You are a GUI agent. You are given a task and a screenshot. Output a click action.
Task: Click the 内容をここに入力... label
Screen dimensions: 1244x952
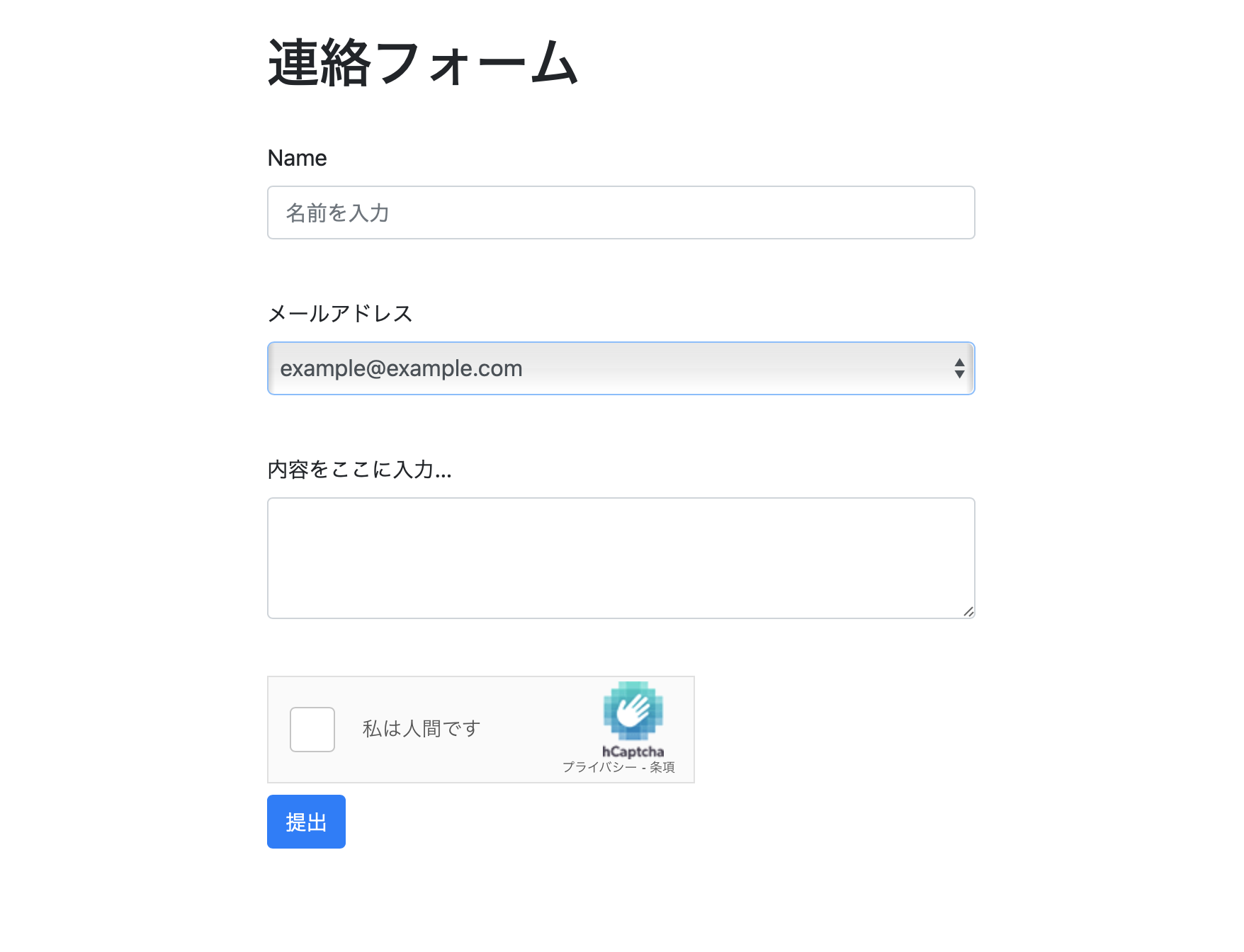coord(359,469)
